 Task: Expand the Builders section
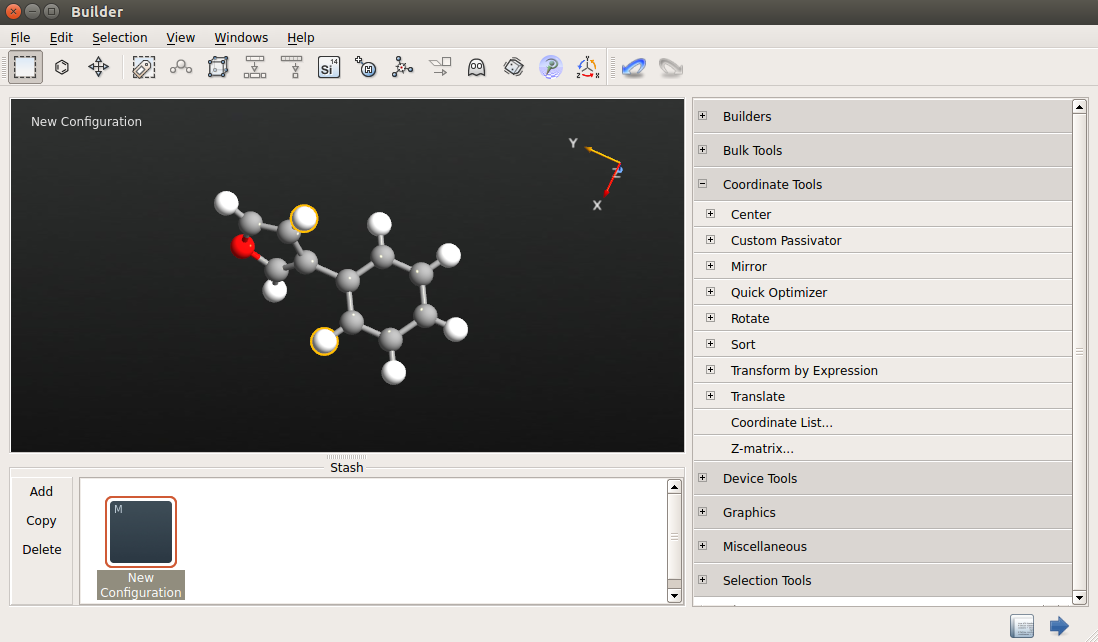point(702,116)
